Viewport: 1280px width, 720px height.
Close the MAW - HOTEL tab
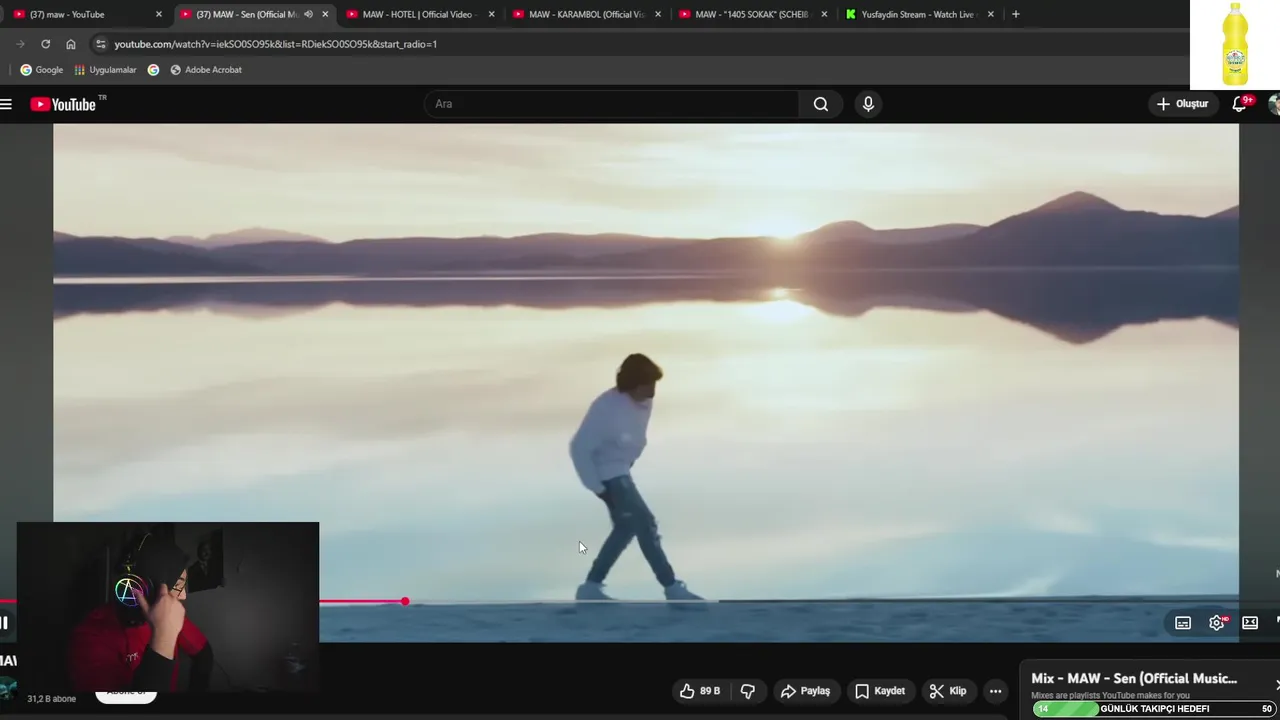coord(491,14)
